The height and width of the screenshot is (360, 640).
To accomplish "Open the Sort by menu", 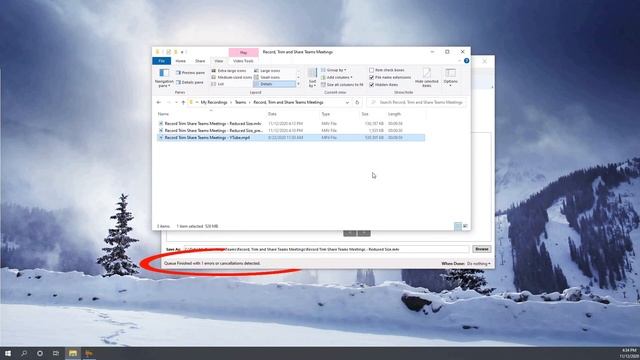I will click(312, 78).
